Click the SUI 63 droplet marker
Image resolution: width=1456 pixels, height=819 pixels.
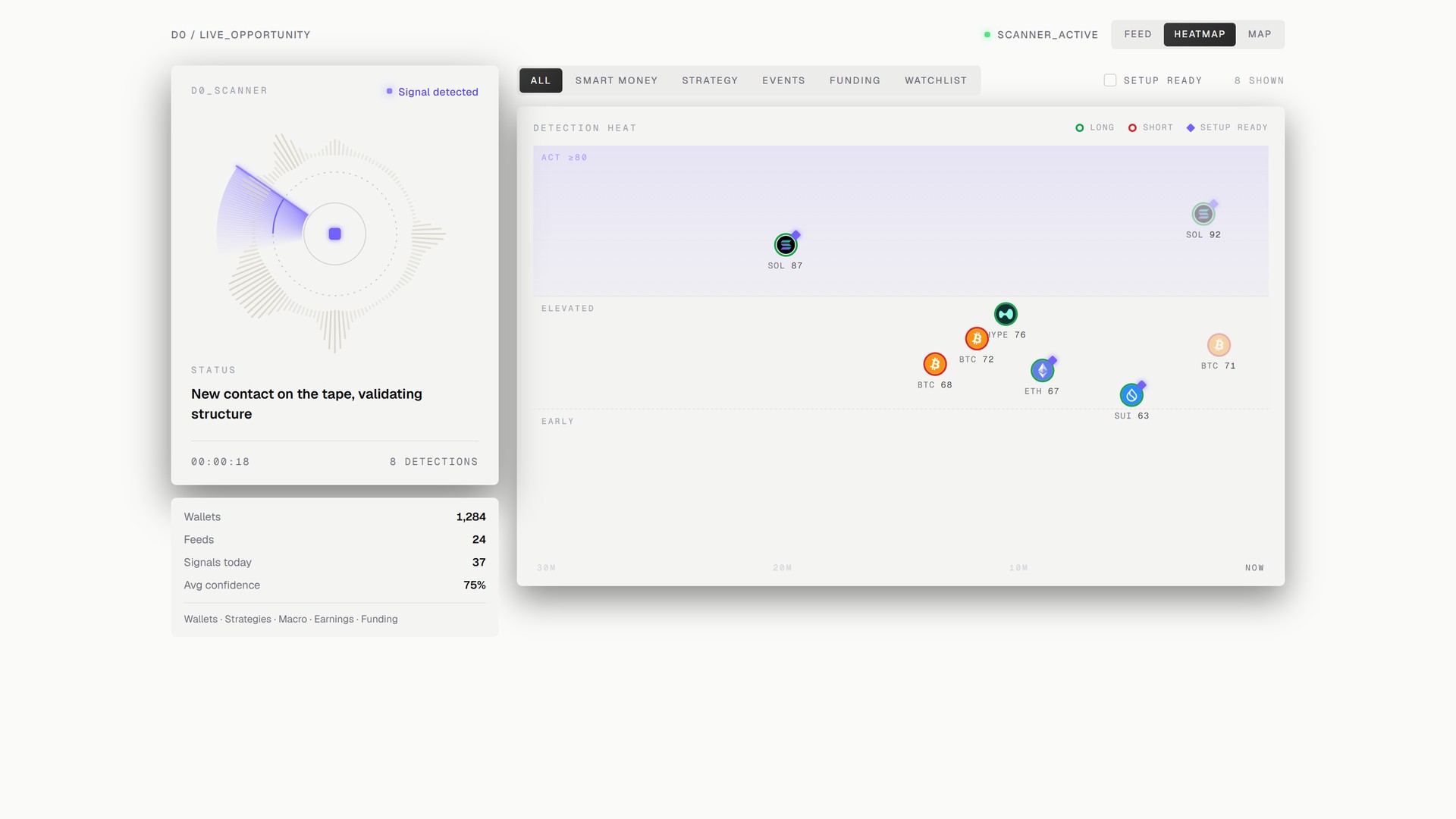coord(1131,395)
